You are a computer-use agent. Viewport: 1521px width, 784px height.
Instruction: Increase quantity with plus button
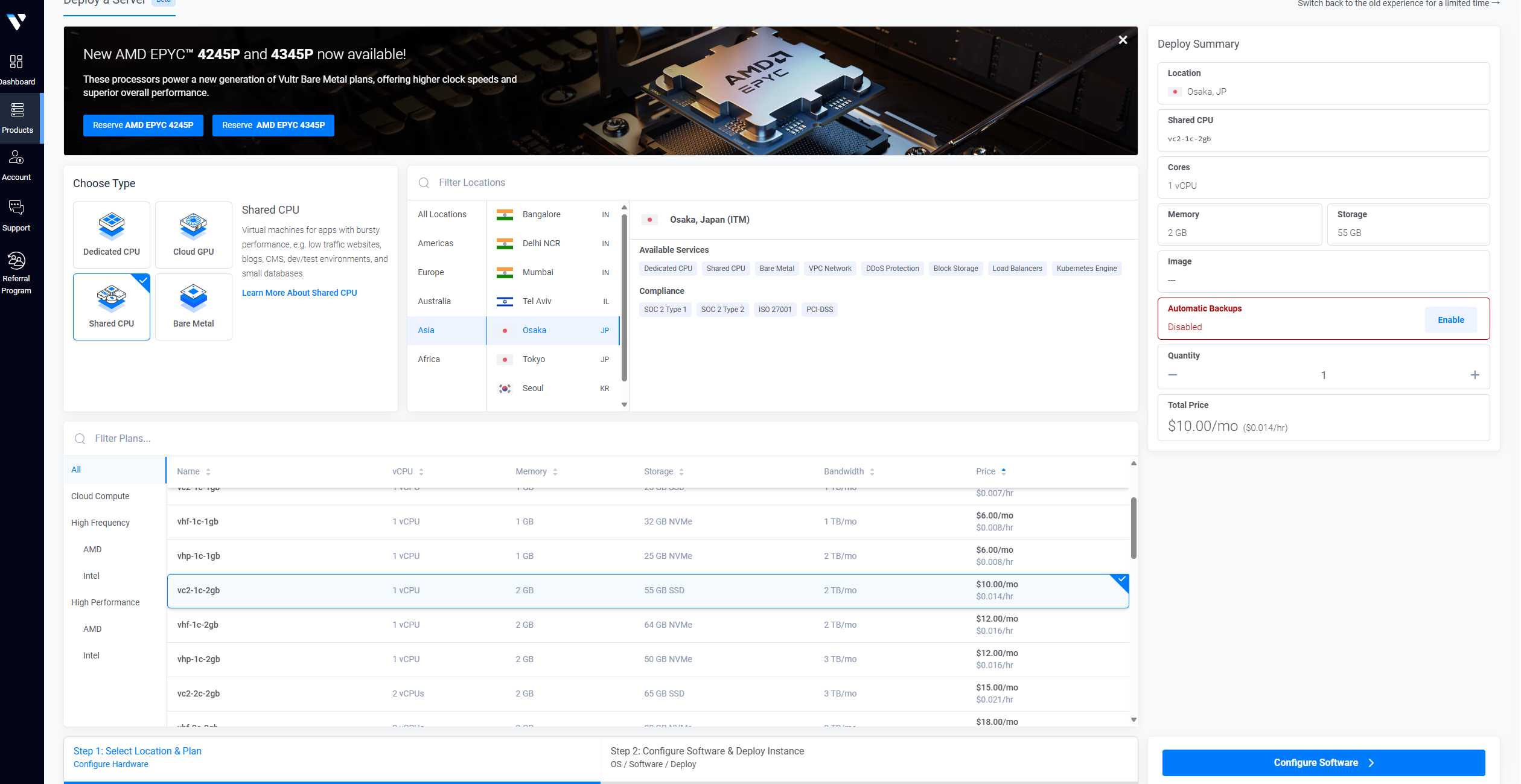click(1475, 375)
